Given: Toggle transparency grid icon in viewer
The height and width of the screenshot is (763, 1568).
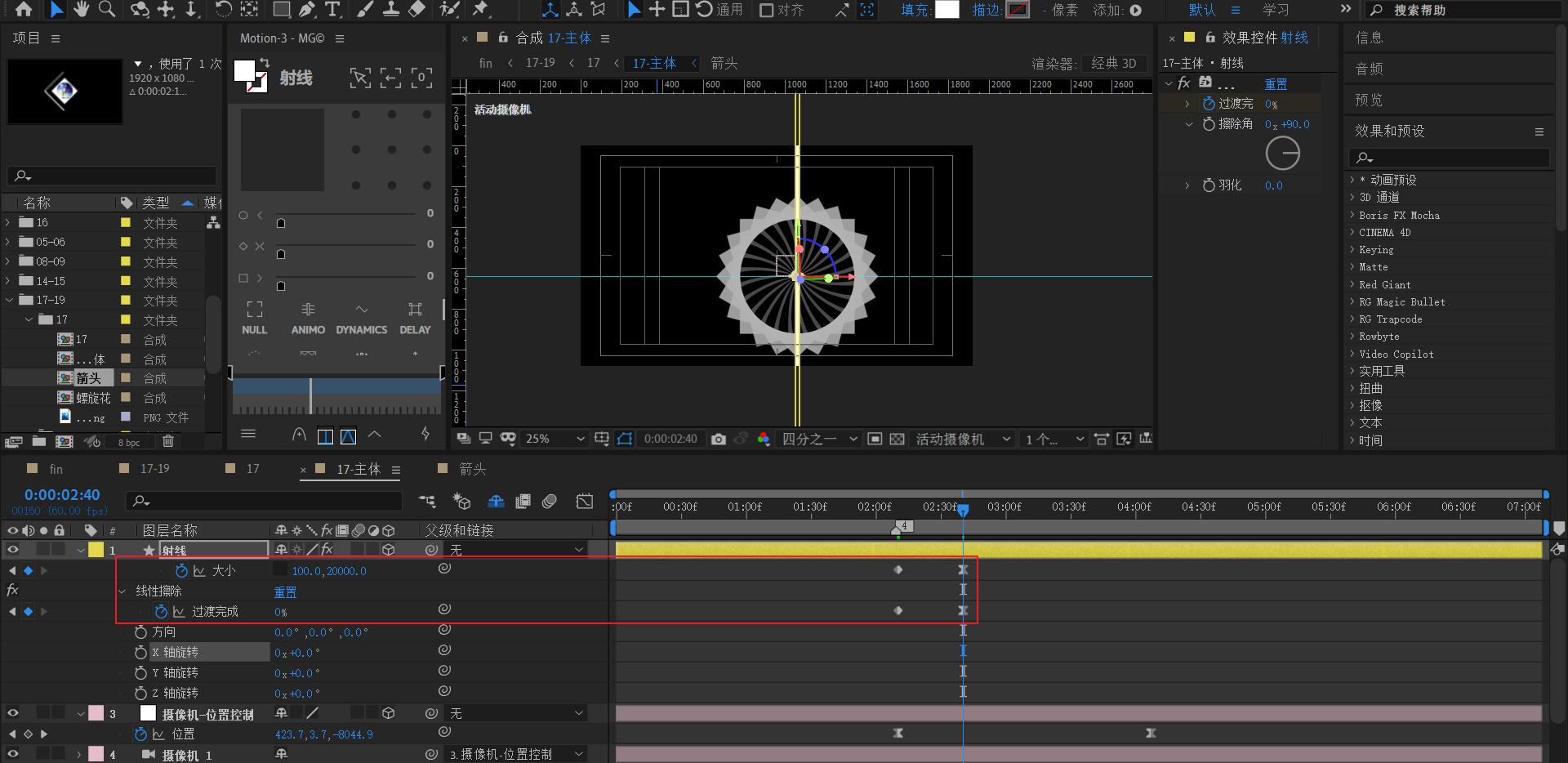Looking at the screenshot, I should tap(897, 439).
